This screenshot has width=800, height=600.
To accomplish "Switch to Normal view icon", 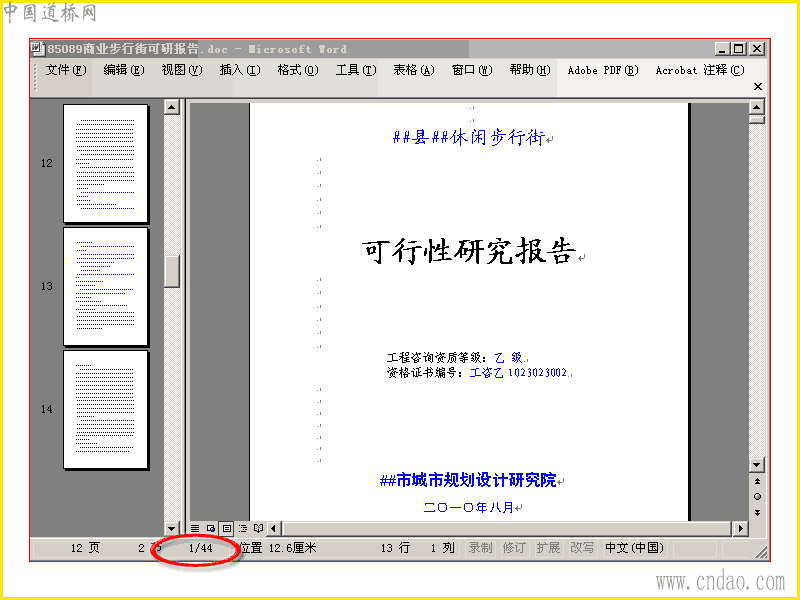I will 195,528.
